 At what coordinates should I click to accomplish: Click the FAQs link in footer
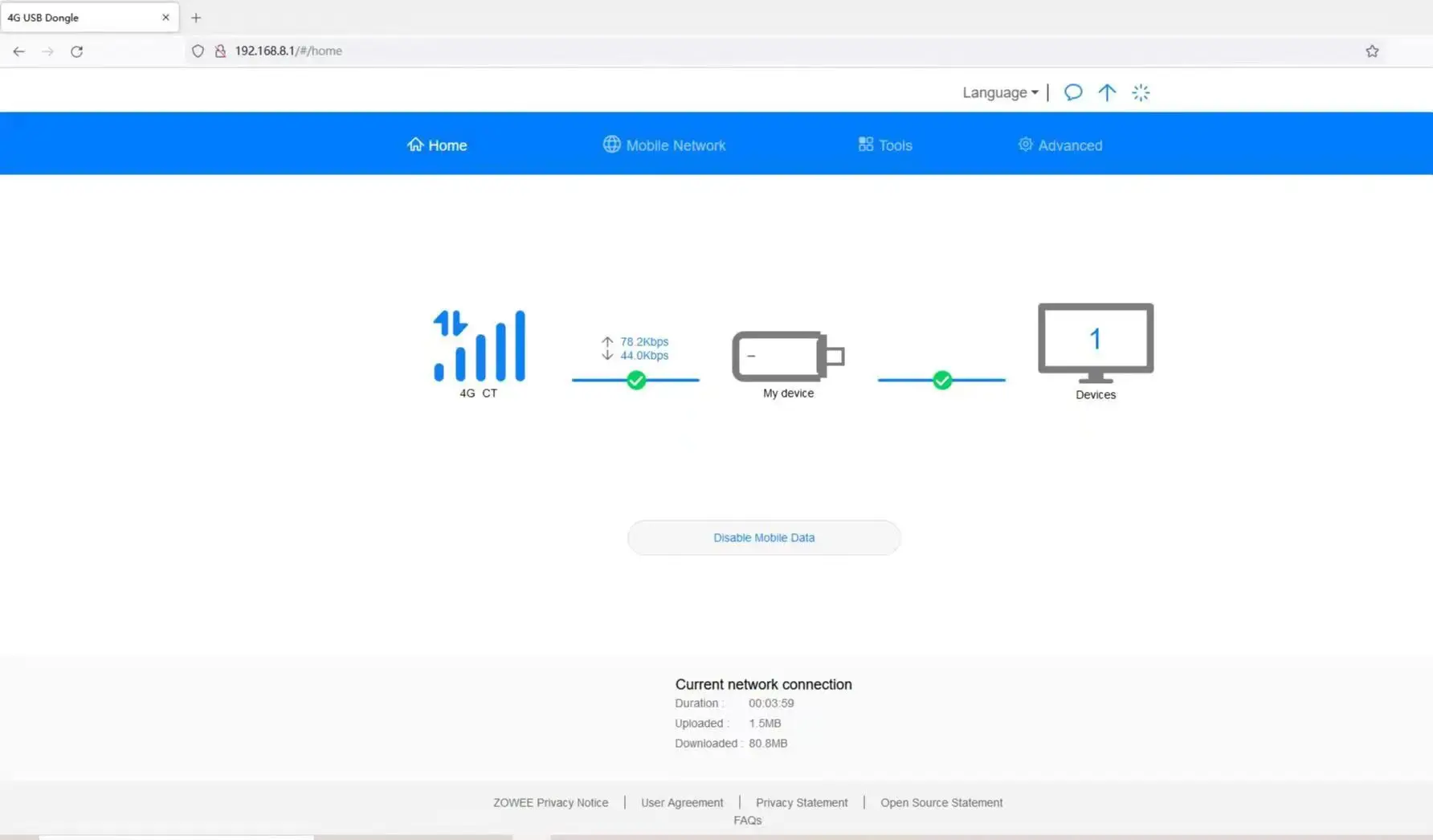click(x=747, y=820)
